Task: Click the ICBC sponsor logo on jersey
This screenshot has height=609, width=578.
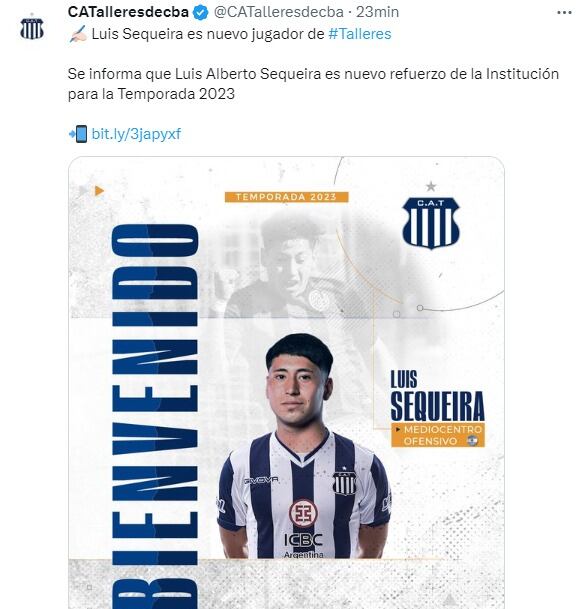Action: [303, 539]
